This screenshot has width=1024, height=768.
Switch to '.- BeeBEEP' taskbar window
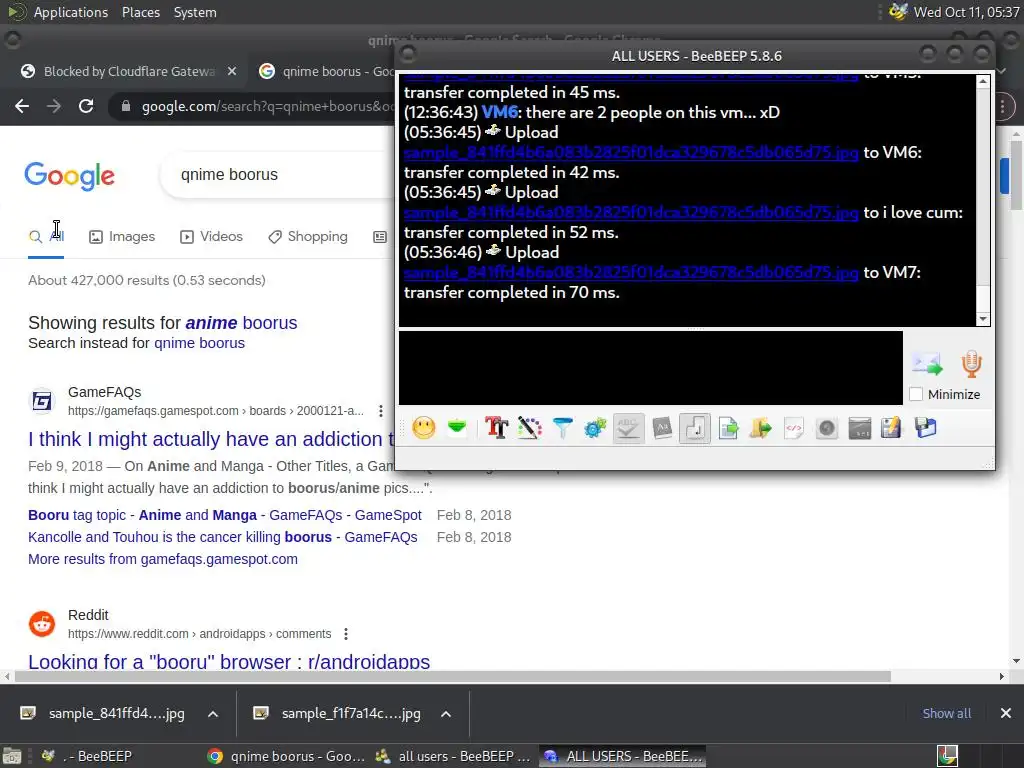pyautogui.click(x=88, y=756)
